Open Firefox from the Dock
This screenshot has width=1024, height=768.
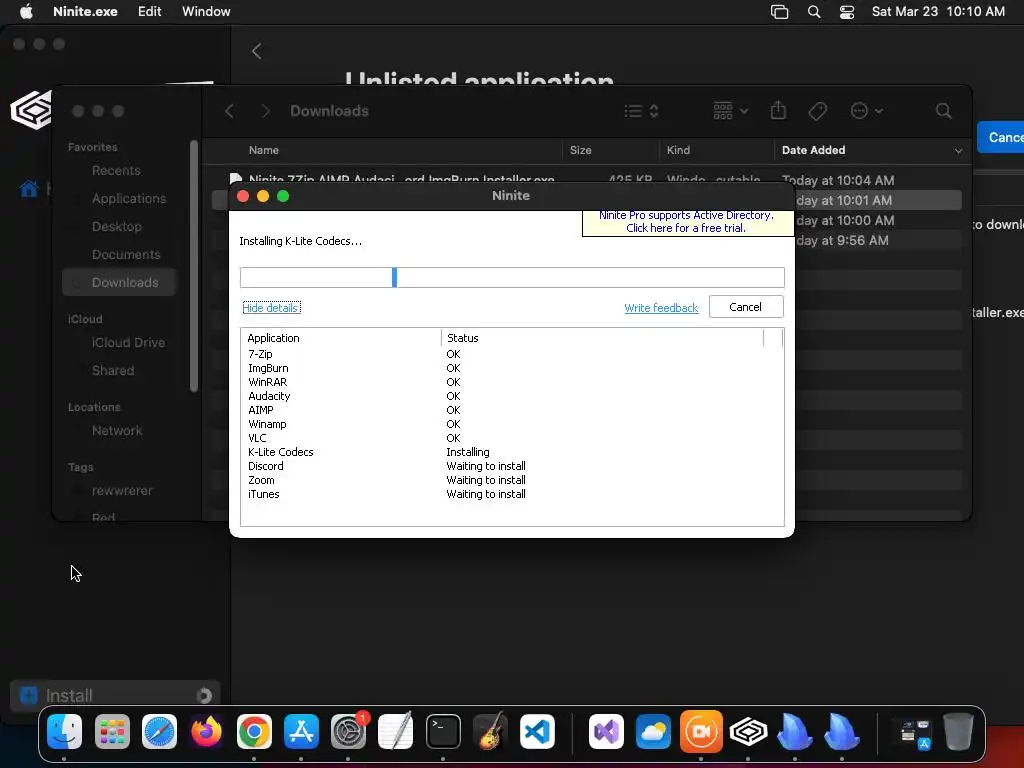206,731
